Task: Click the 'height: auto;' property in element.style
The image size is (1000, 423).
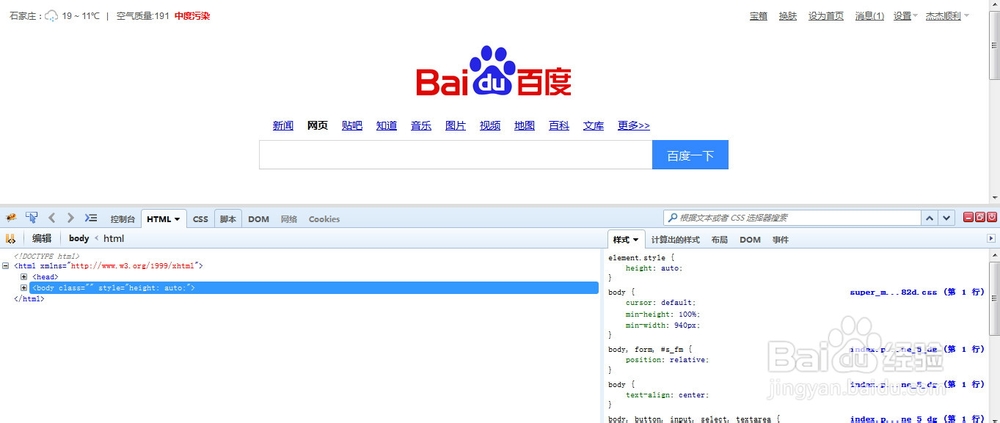Action: pyautogui.click(x=654, y=269)
